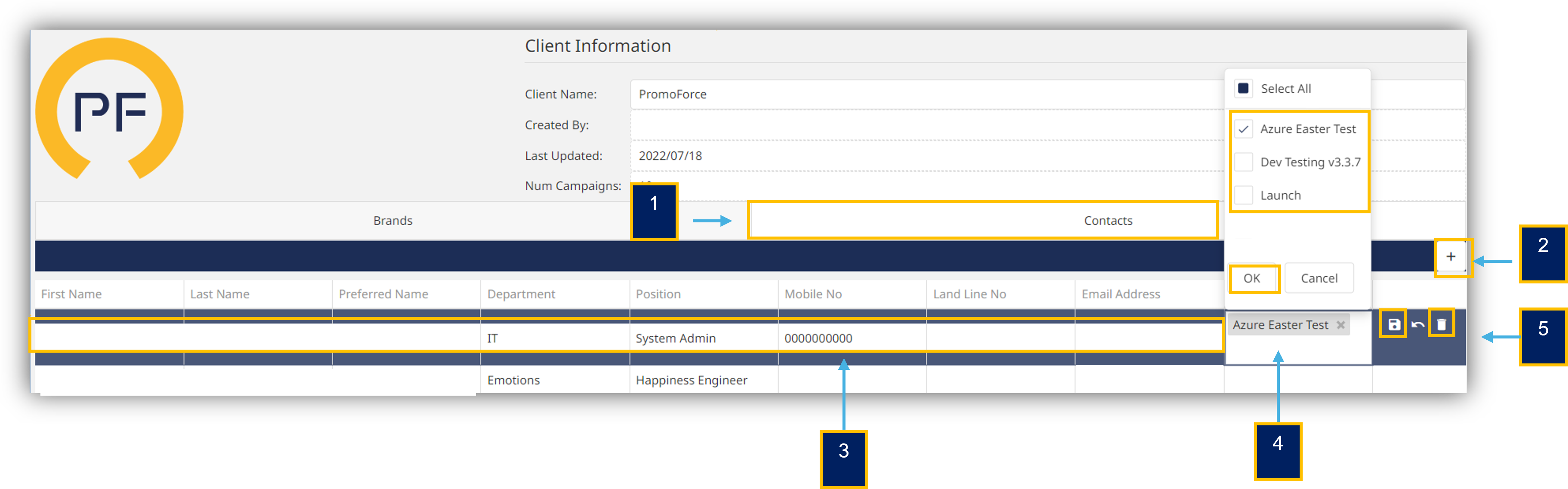This screenshot has width=1568, height=489.
Task: Click the undo changes icon
Action: click(x=1417, y=325)
